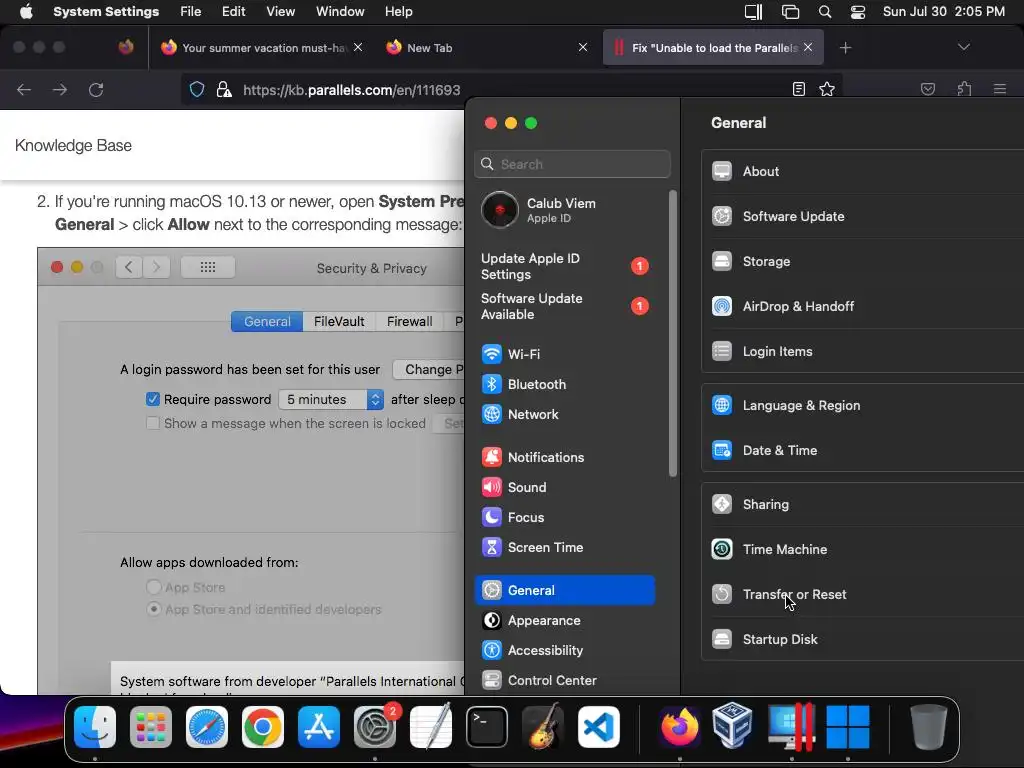The height and width of the screenshot is (768, 1024).
Task: Open Control Center in the Settings sidebar
Action: pos(565,680)
